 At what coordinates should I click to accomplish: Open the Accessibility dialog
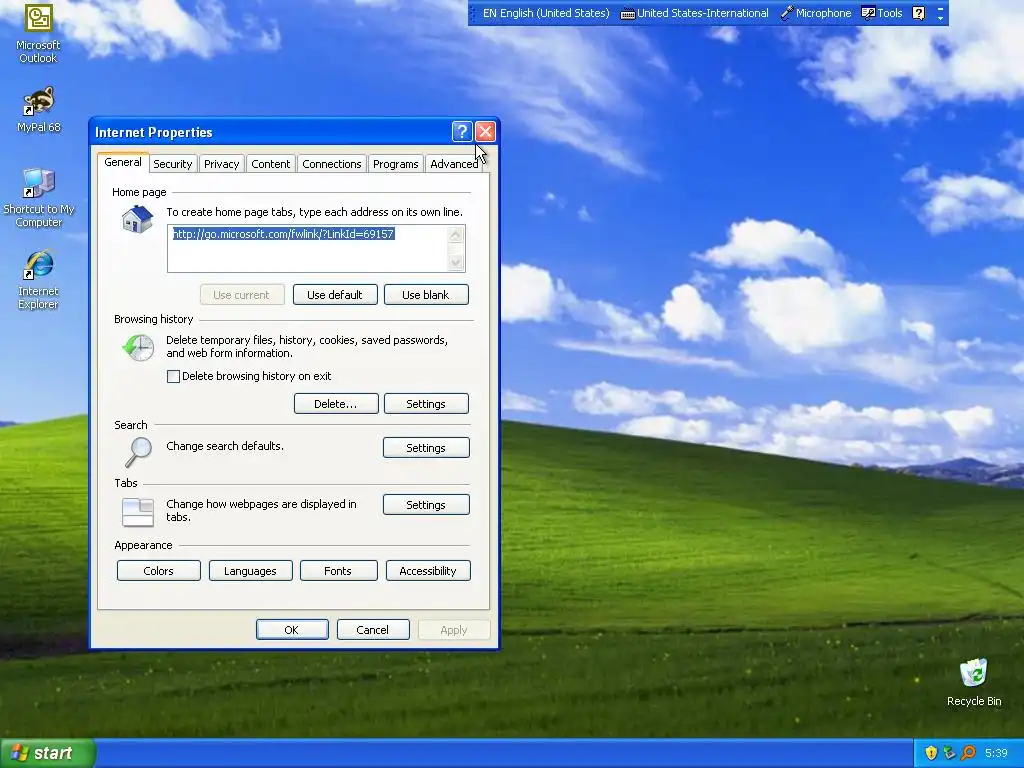[x=428, y=571]
